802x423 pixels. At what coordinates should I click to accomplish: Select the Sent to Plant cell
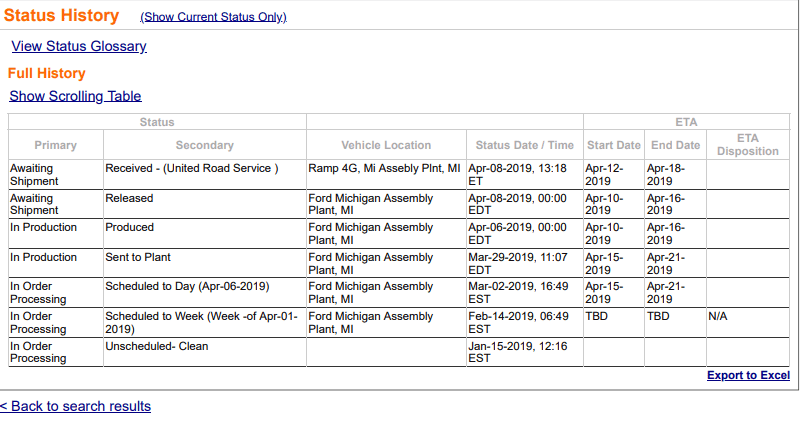[x=205, y=263]
